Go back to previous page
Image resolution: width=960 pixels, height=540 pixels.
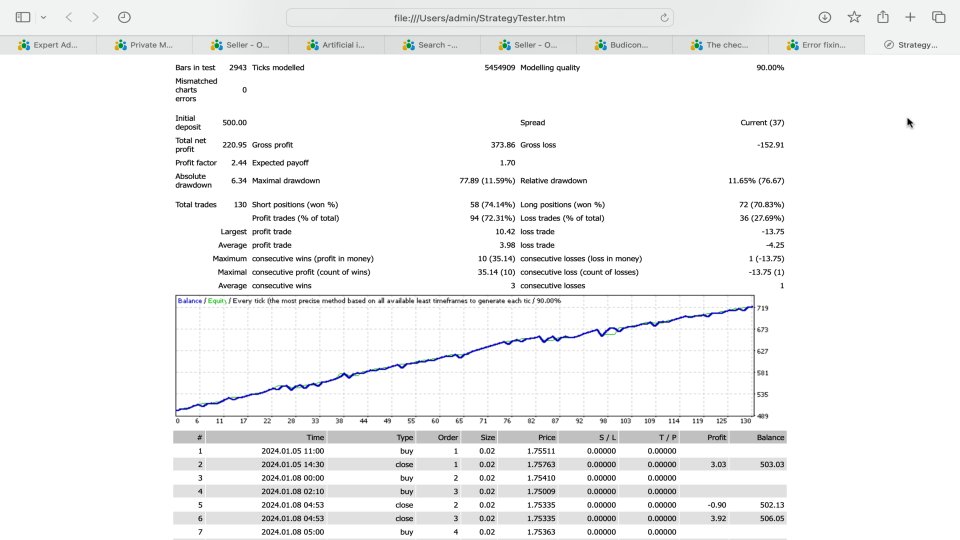click(69, 17)
